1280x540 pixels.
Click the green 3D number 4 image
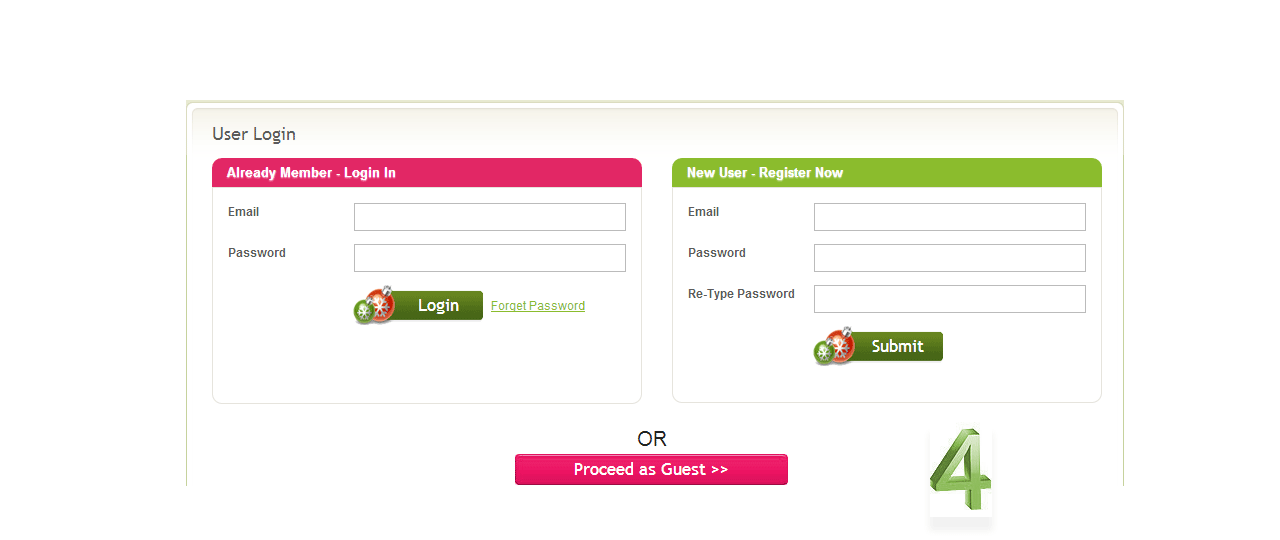coord(960,472)
